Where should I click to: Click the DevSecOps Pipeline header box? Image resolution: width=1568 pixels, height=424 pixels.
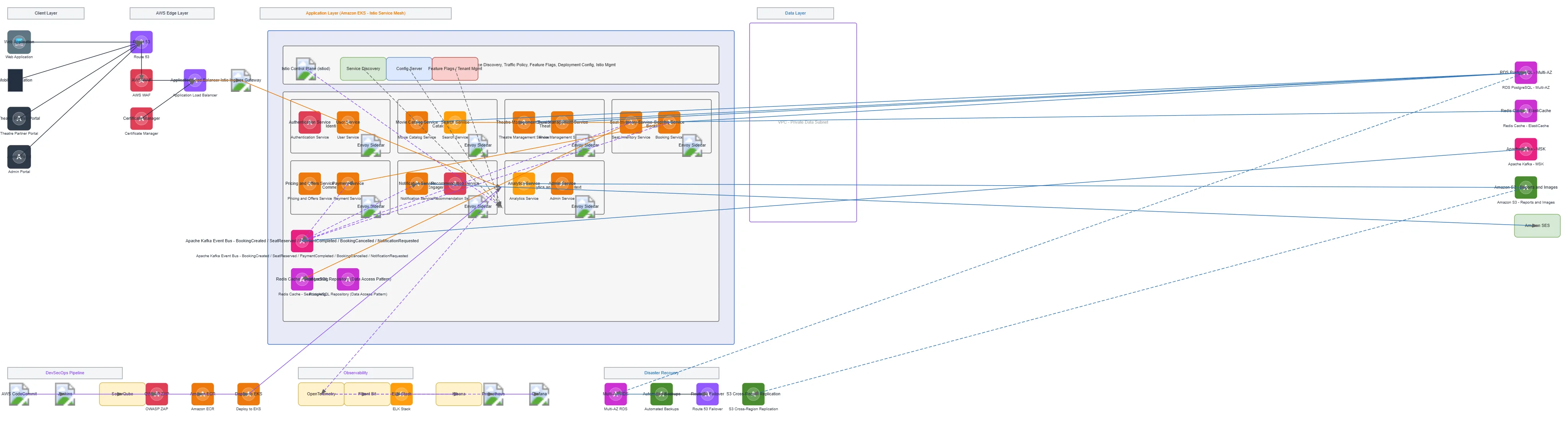[65, 373]
